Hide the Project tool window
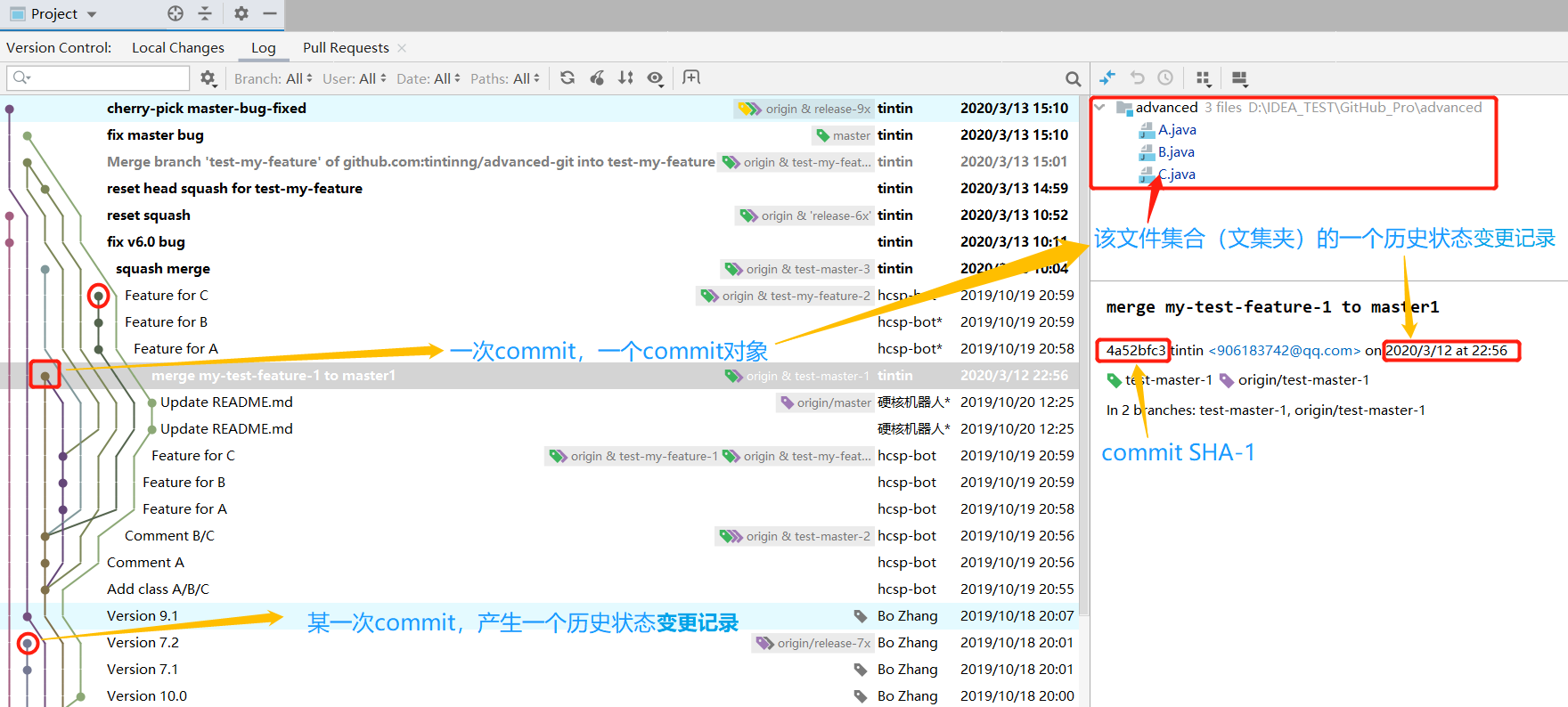The height and width of the screenshot is (707, 1568). (x=270, y=13)
